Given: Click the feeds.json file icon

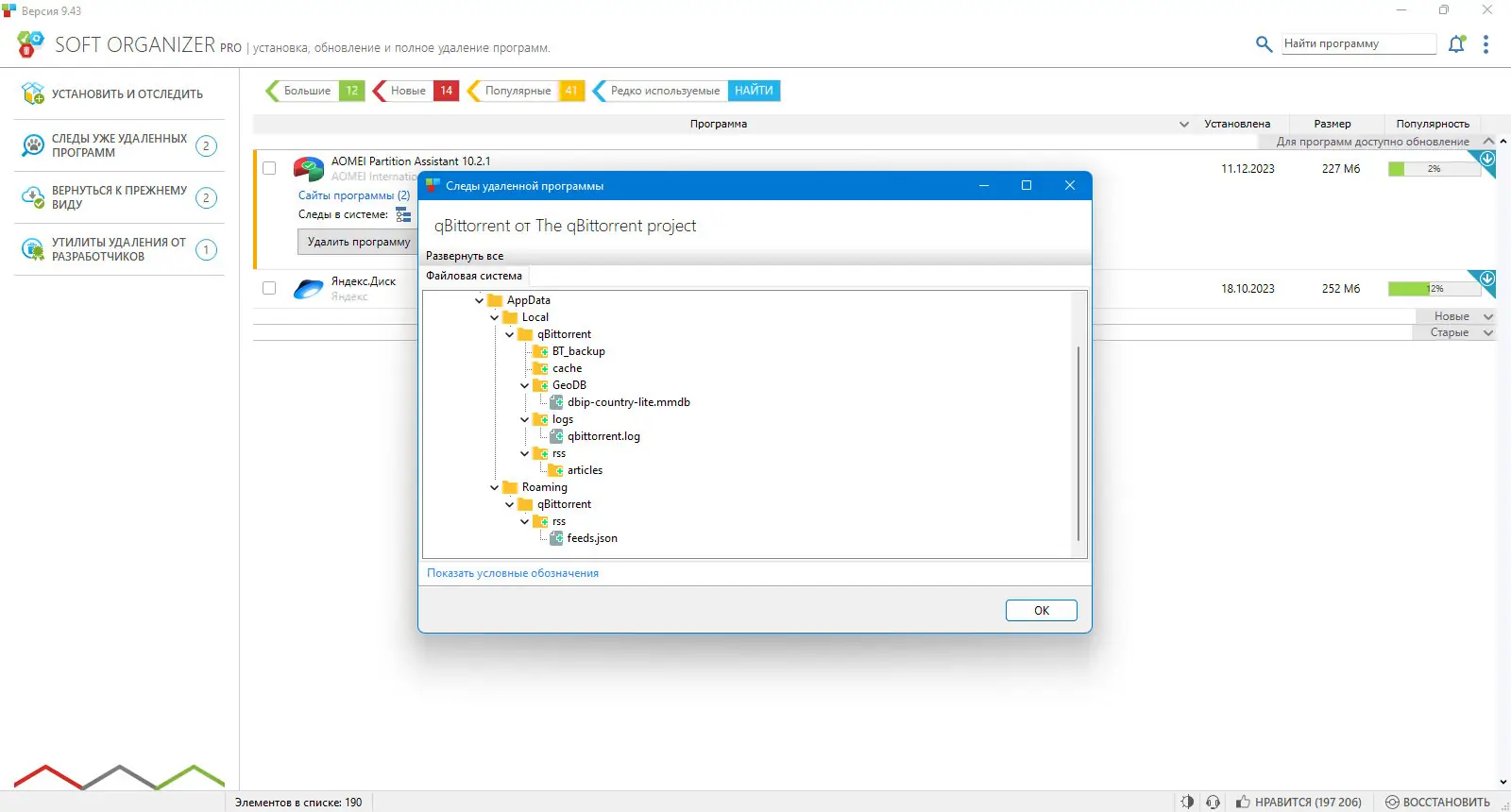Looking at the screenshot, I should tap(556, 538).
